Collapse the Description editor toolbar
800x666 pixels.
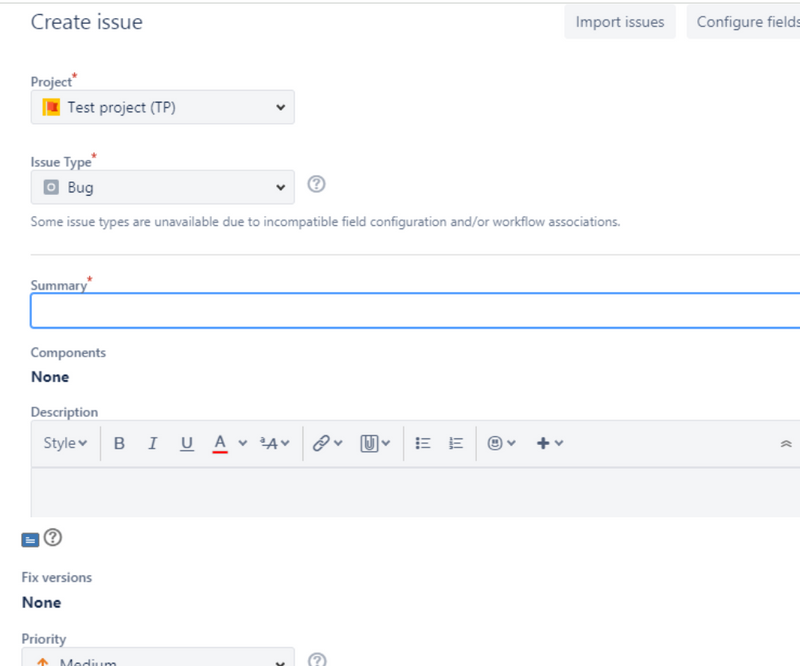click(x=786, y=443)
